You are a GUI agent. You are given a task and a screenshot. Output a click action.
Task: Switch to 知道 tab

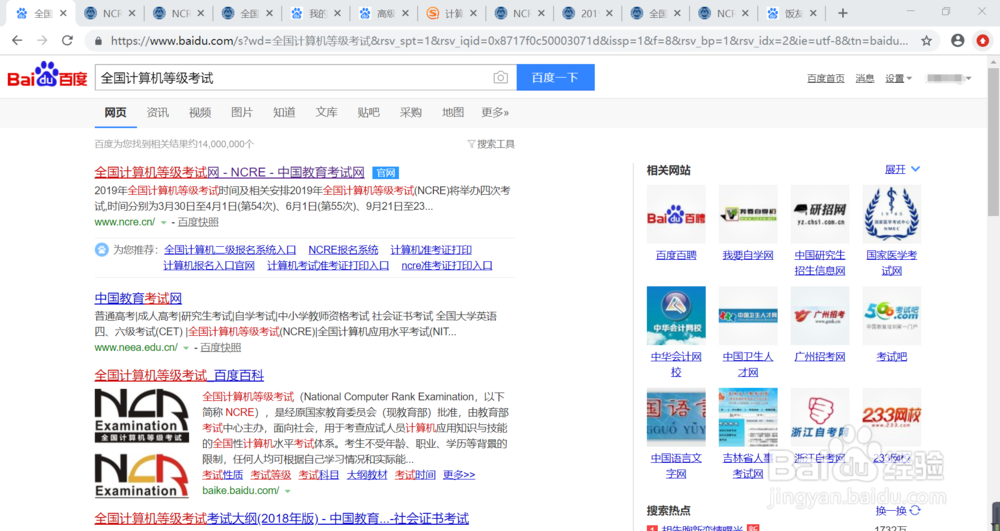click(x=284, y=112)
